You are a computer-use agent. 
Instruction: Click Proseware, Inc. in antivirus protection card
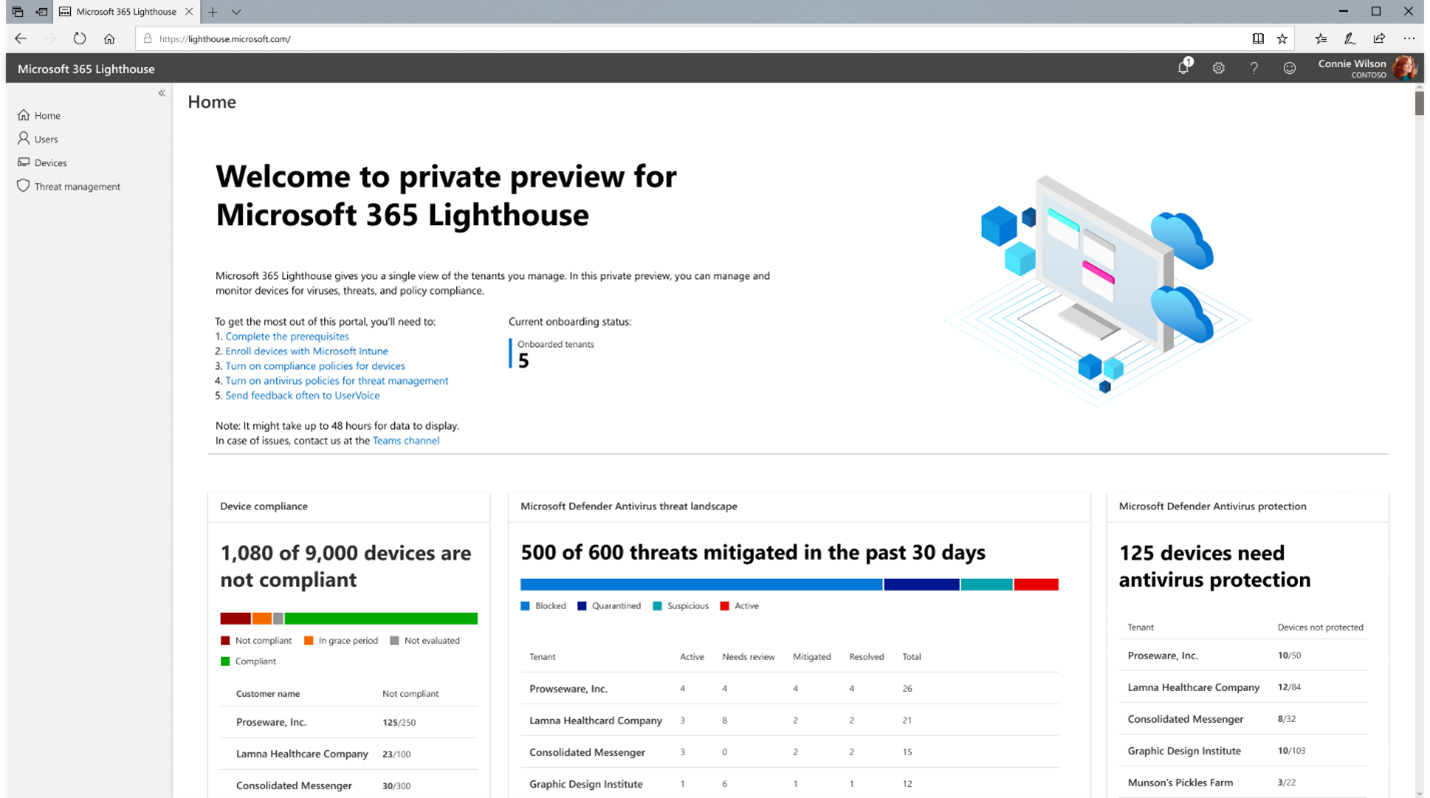tap(1162, 656)
